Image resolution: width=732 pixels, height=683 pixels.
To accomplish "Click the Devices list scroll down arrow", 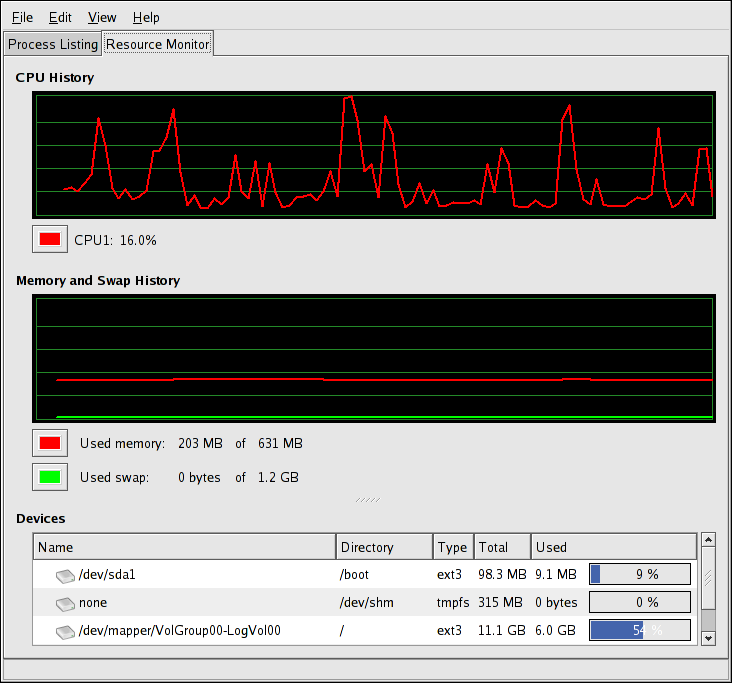I will pyautogui.click(x=708, y=637).
